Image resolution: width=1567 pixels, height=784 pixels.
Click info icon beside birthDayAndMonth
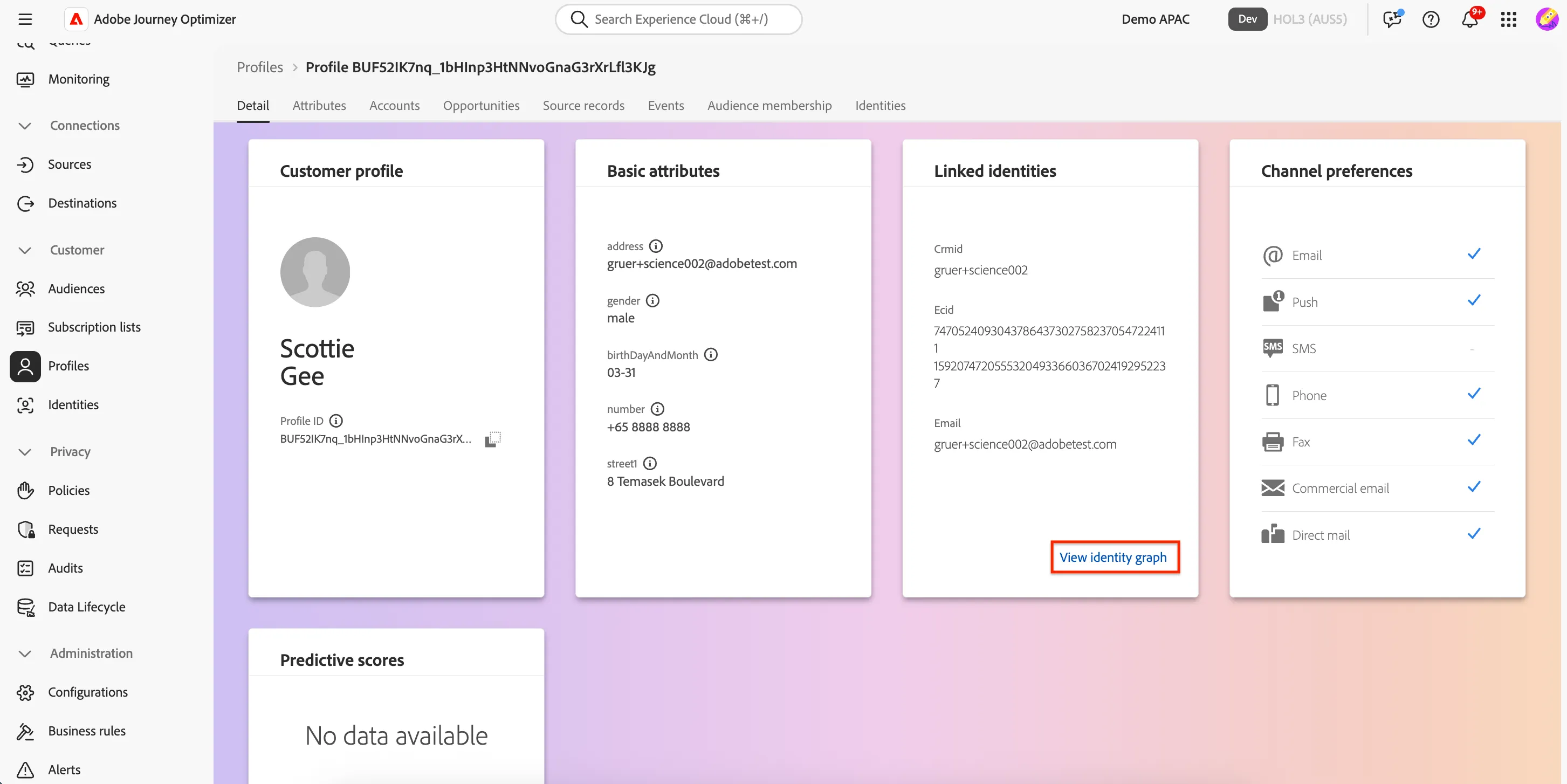point(711,355)
